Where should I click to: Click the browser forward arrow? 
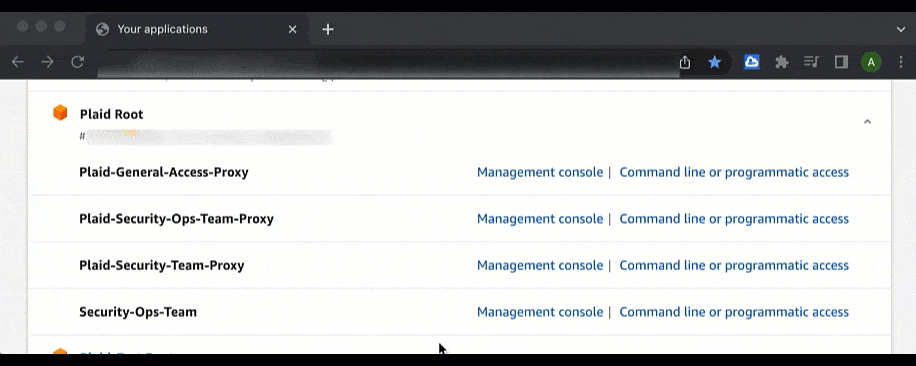point(47,62)
